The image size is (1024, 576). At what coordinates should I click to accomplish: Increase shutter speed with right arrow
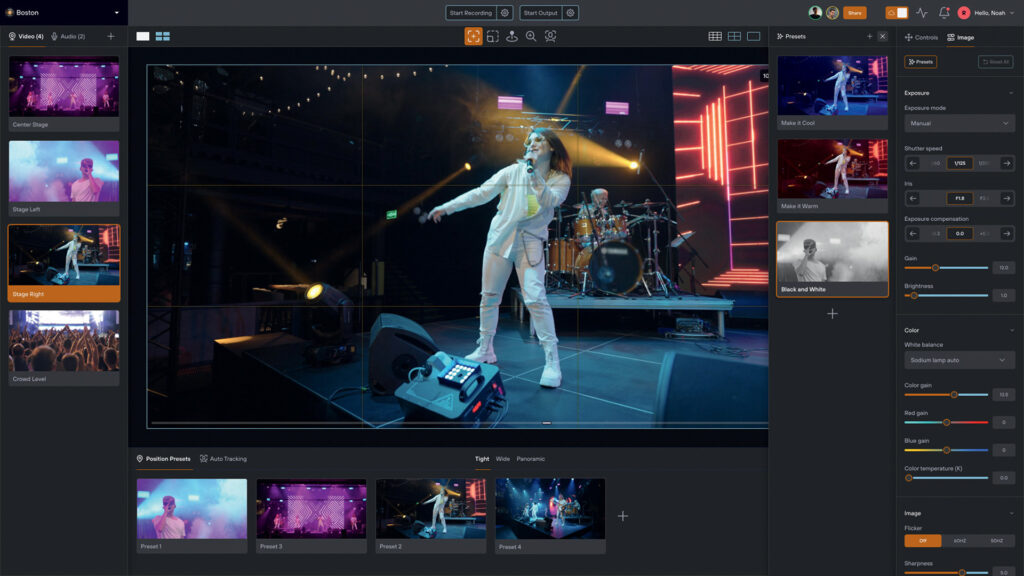tap(1007, 163)
